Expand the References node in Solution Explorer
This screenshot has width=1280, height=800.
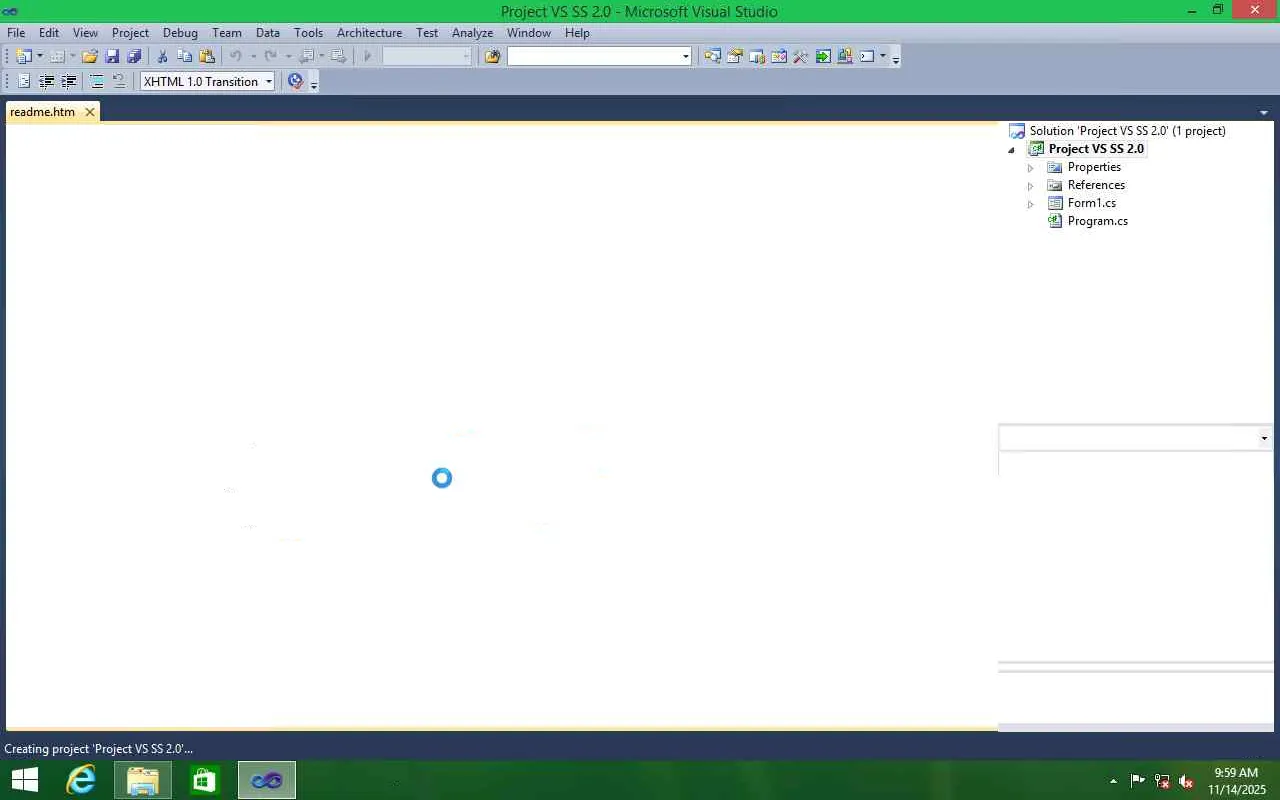1031,186
